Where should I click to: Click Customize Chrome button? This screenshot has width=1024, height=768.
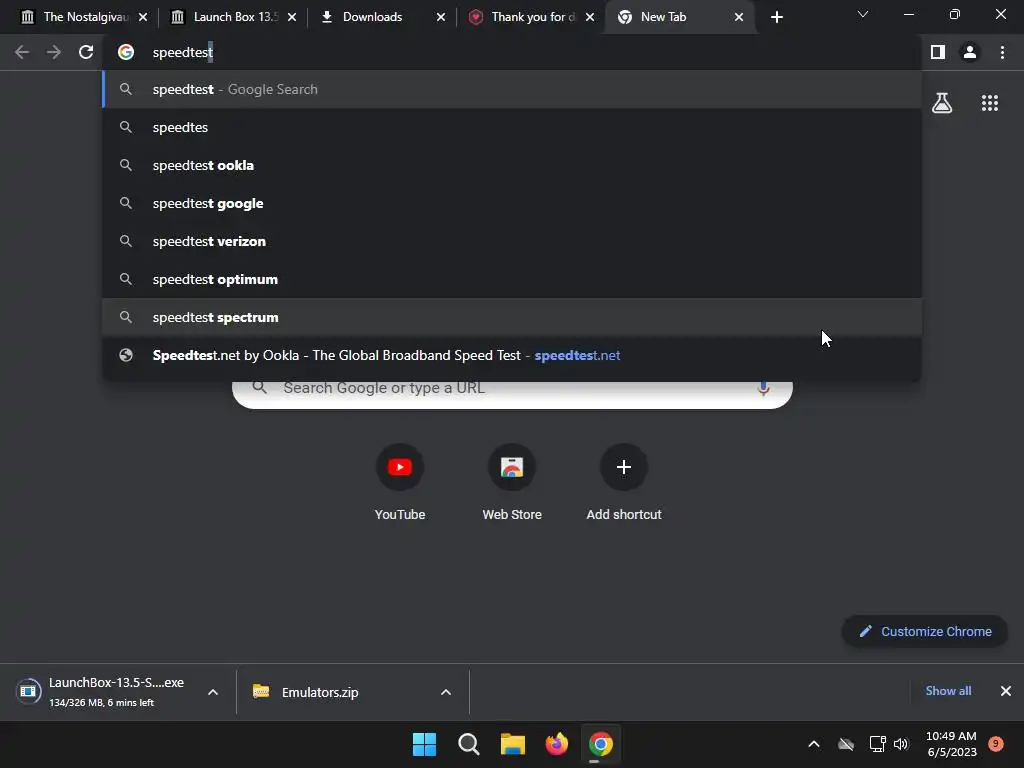pyautogui.click(x=925, y=632)
